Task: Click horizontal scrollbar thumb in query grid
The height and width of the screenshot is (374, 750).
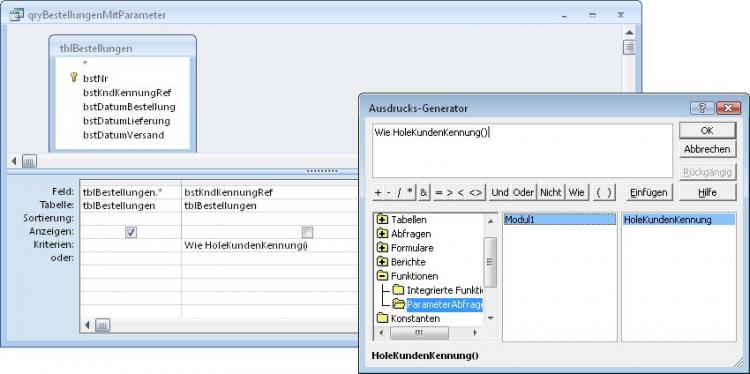Action: click(102, 326)
